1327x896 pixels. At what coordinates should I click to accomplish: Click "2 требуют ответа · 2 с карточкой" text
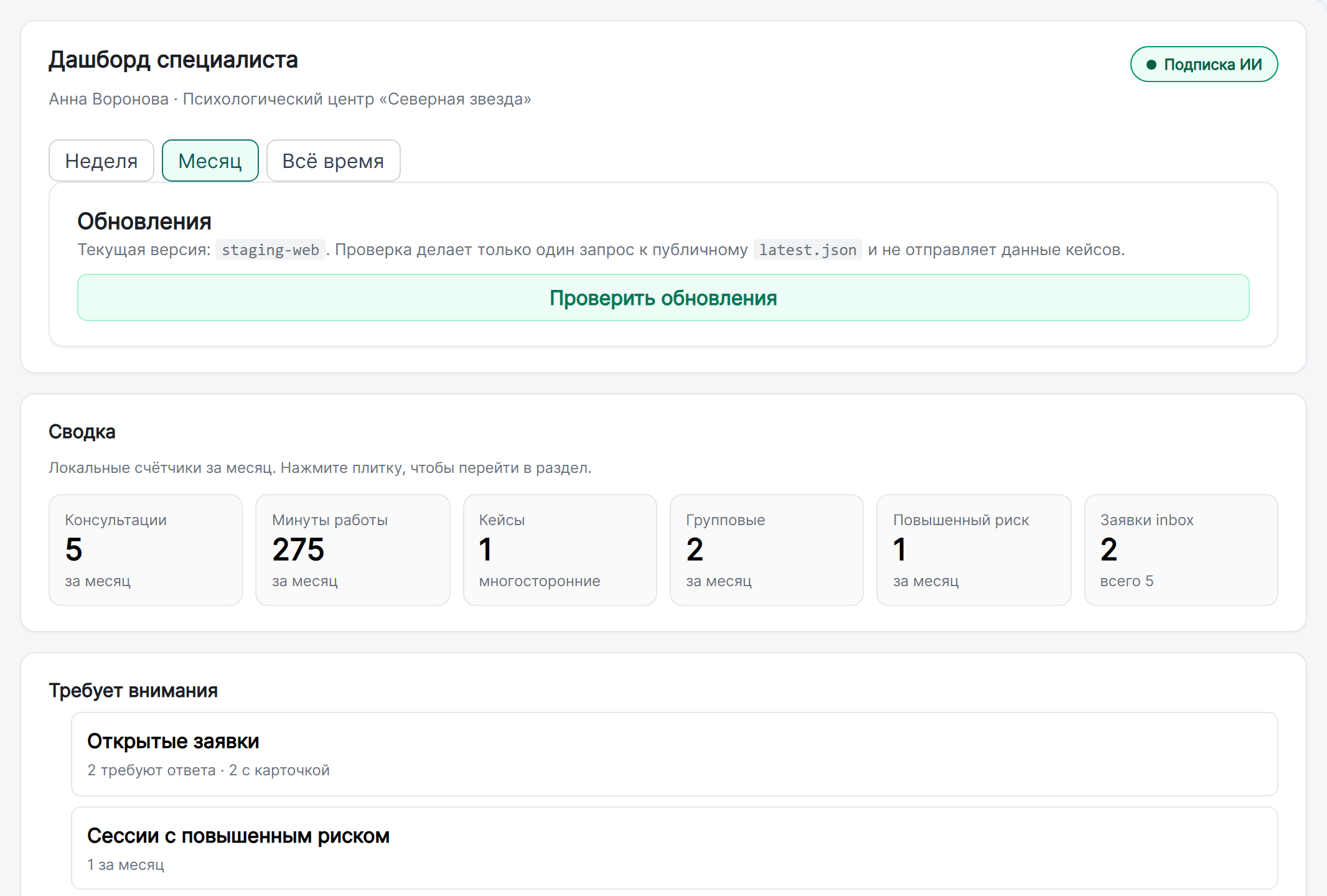pyautogui.click(x=209, y=770)
